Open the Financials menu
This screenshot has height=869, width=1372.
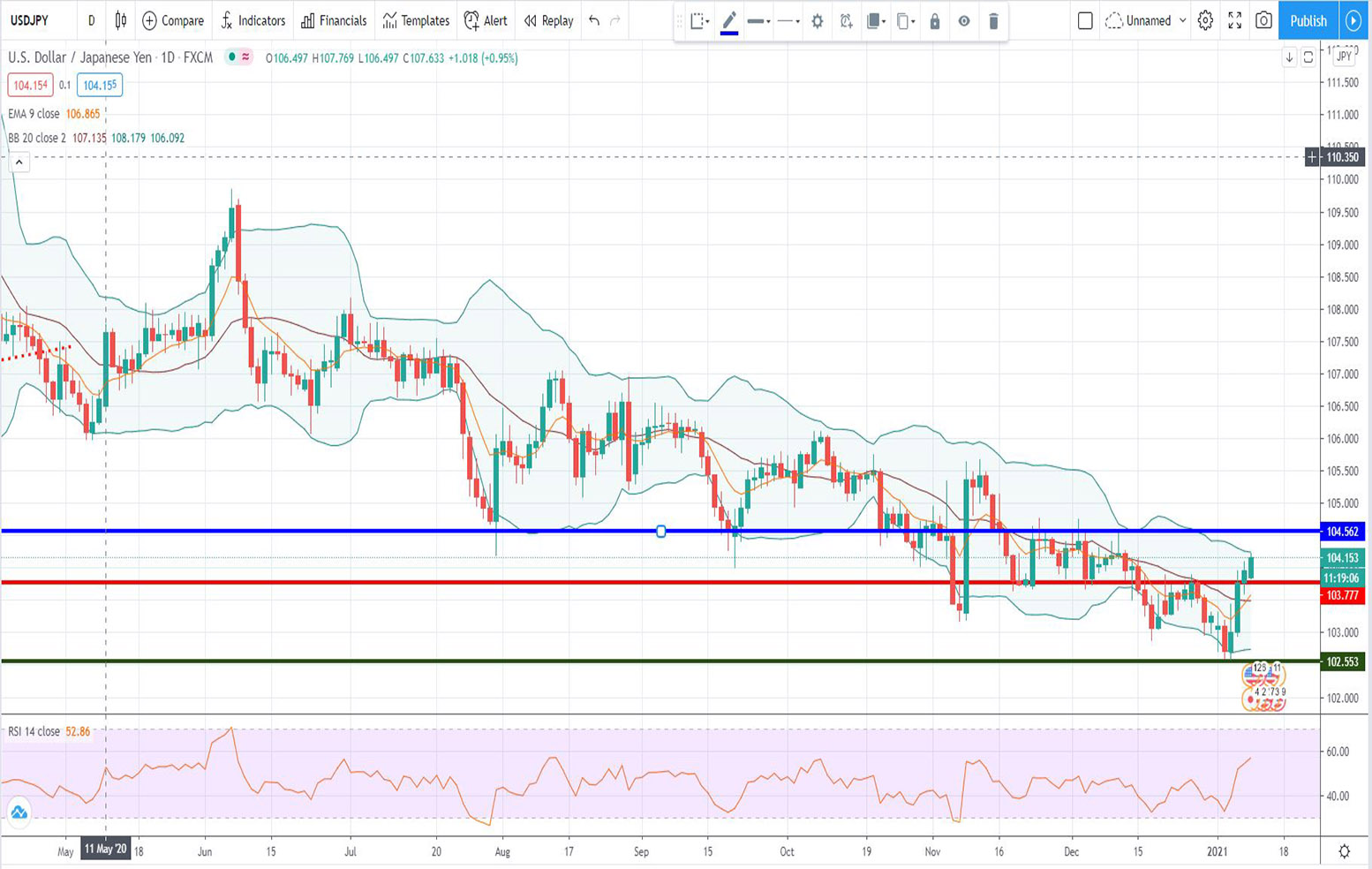click(334, 20)
